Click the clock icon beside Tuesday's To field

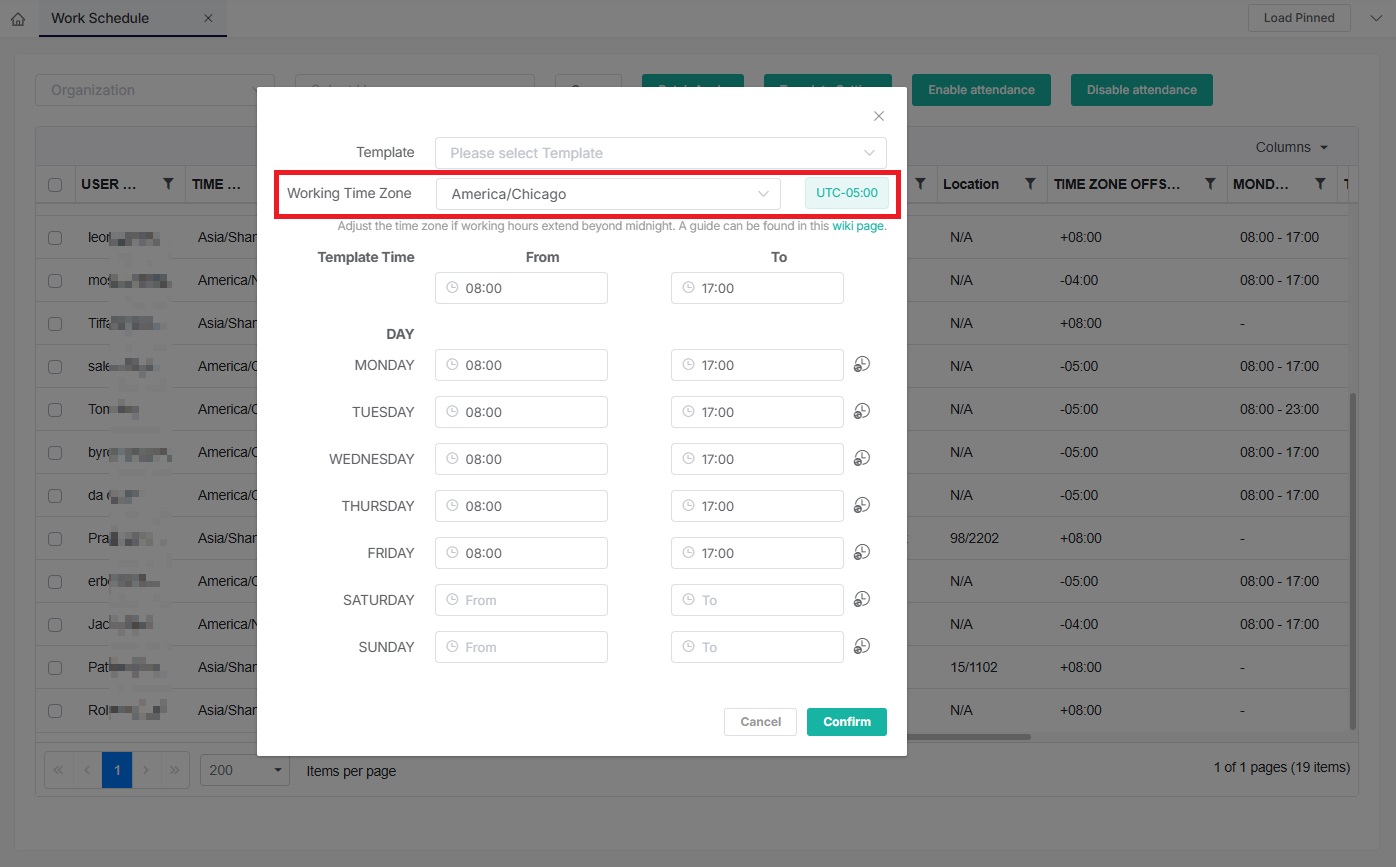[x=862, y=411]
